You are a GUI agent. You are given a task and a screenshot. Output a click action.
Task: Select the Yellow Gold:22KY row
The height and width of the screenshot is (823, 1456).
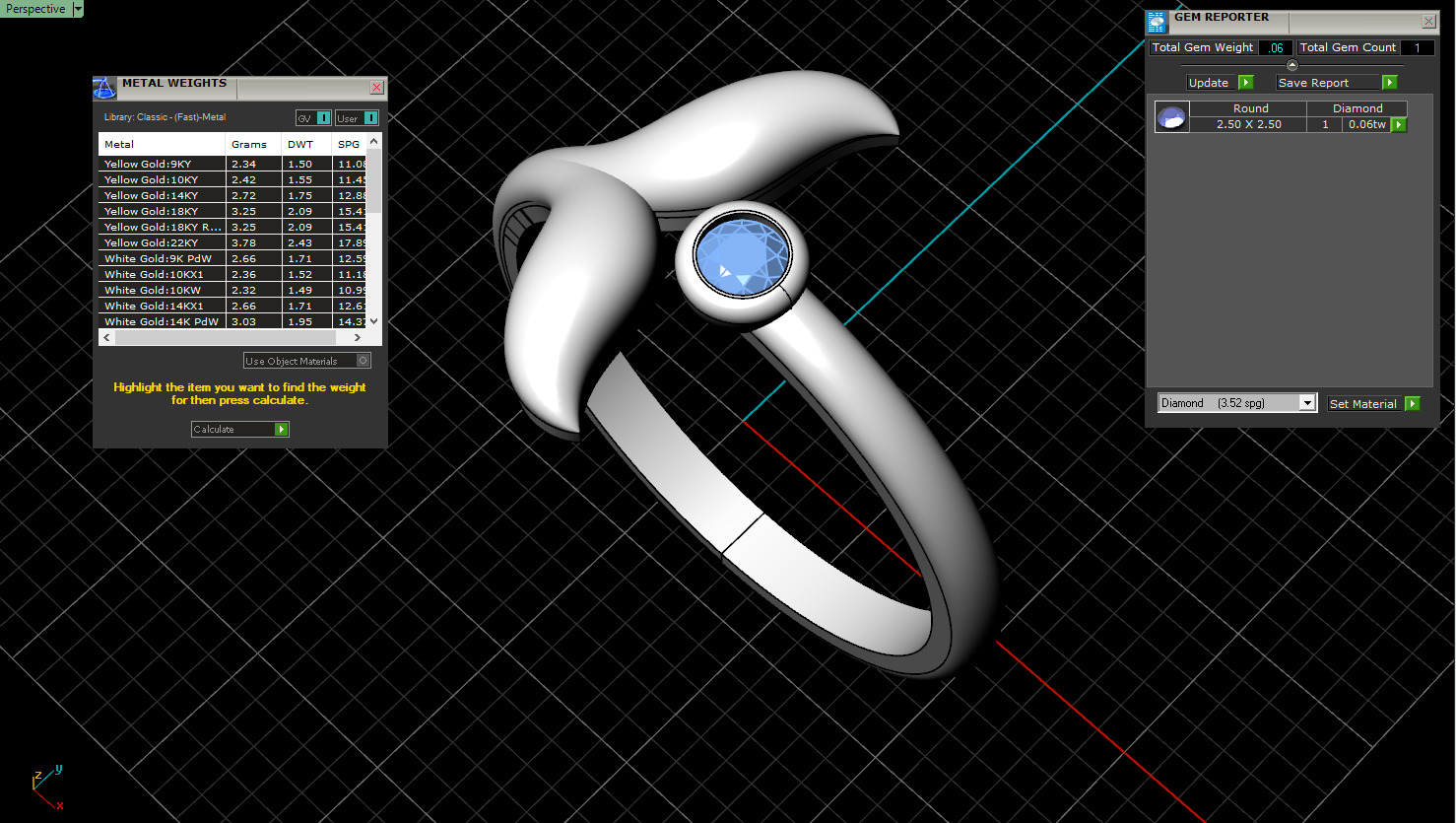(232, 243)
